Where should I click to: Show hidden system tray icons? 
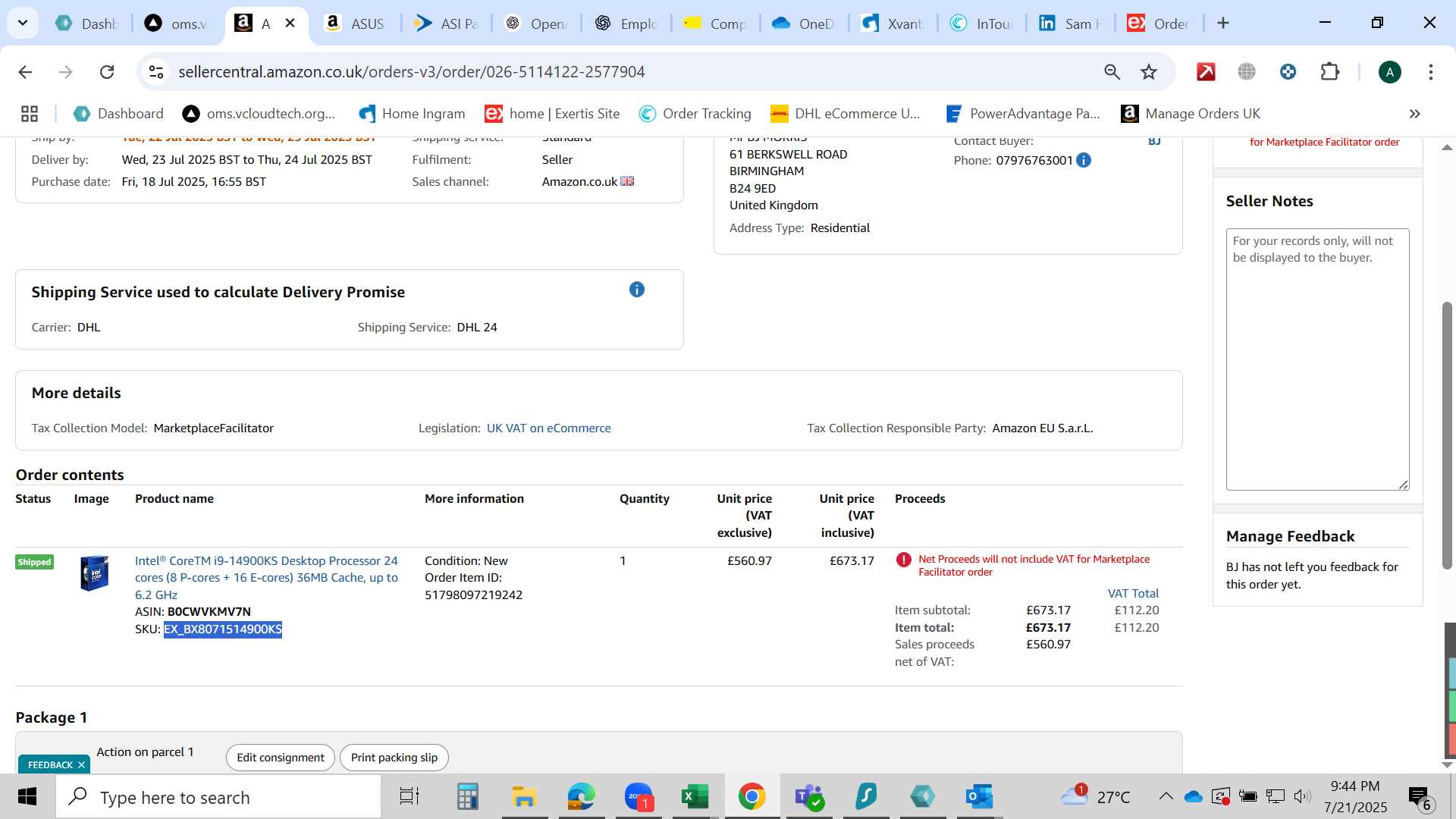pyautogui.click(x=1166, y=796)
